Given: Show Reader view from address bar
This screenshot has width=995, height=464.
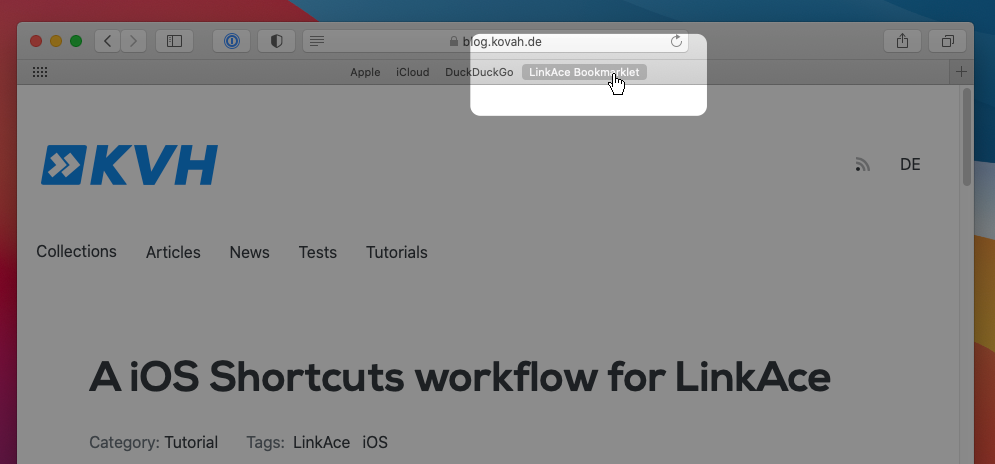Looking at the screenshot, I should (x=317, y=41).
